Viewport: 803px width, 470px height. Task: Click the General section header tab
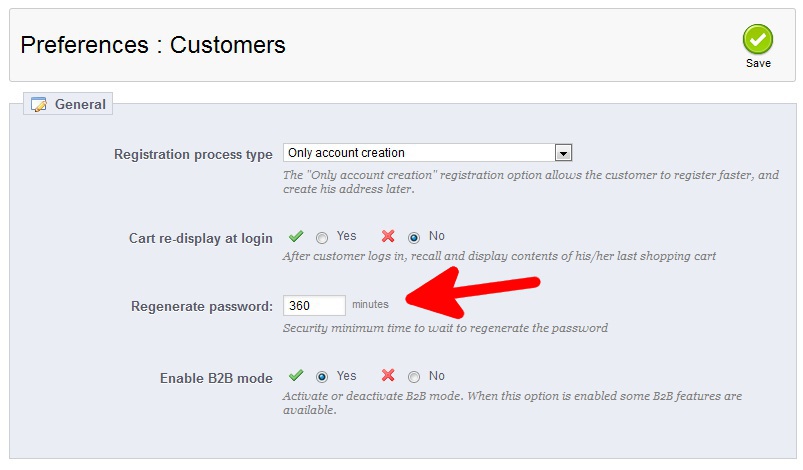click(x=68, y=104)
